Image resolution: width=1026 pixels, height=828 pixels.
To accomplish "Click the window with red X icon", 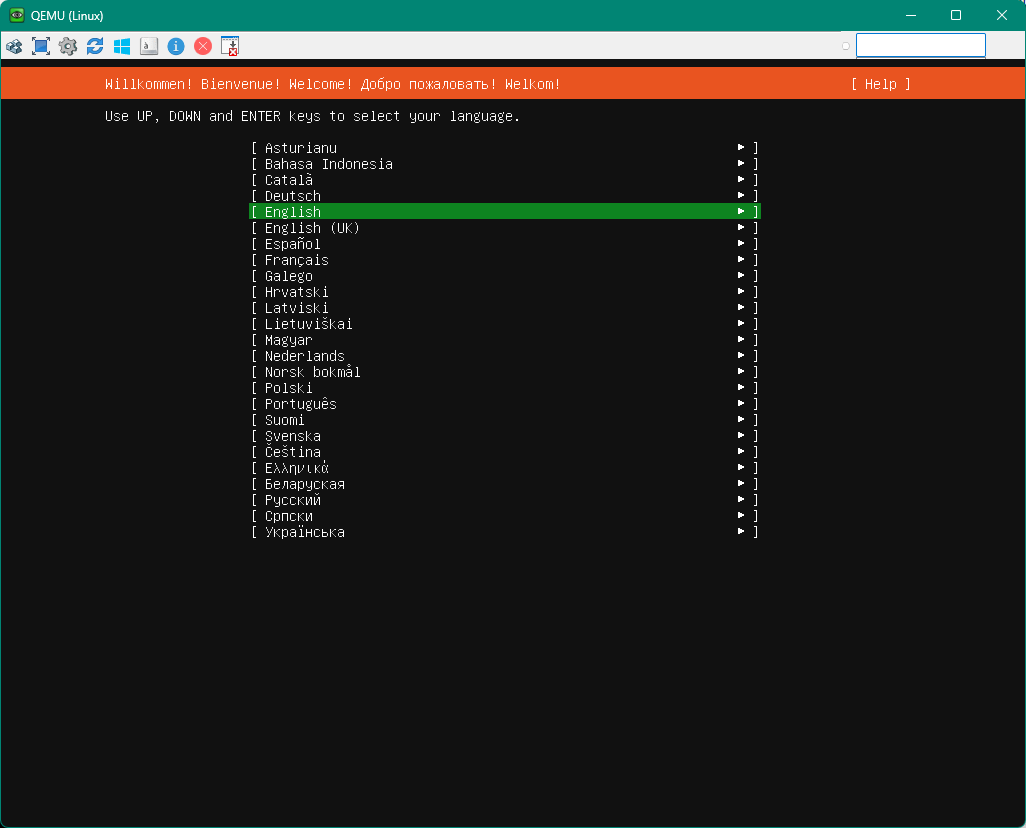I will (x=230, y=46).
